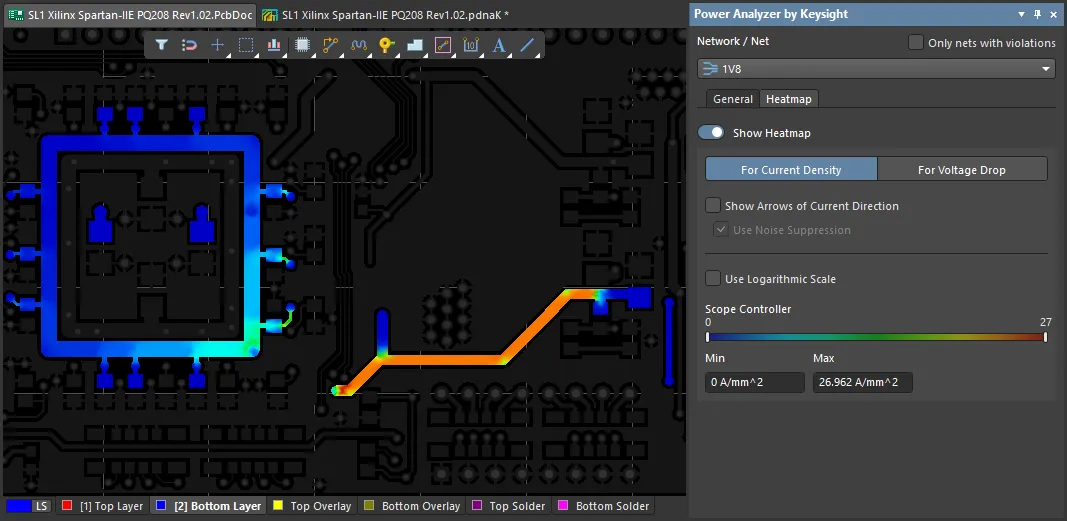Edit the Min current density field
This screenshot has width=1067, height=521.
(755, 382)
